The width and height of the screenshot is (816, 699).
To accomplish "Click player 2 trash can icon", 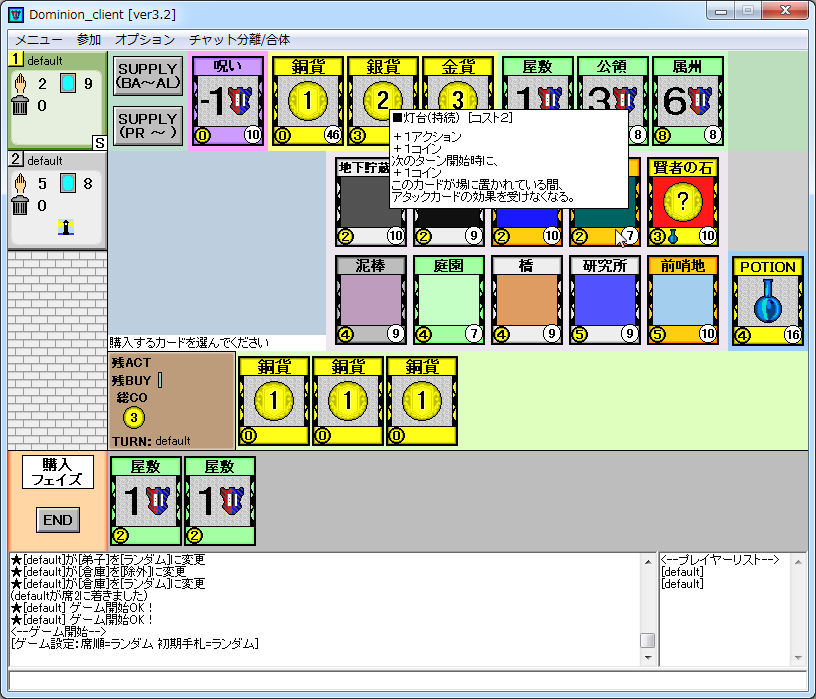I will 20,206.
